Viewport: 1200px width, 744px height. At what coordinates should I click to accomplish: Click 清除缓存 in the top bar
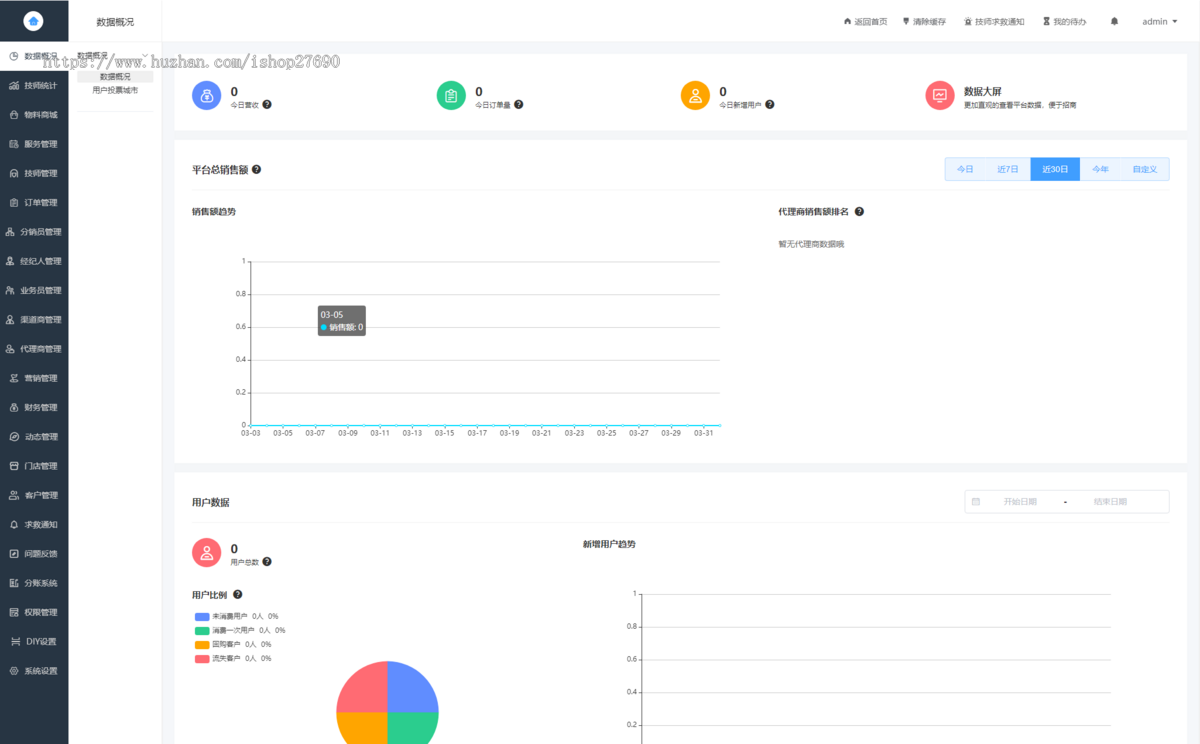[x=924, y=21]
